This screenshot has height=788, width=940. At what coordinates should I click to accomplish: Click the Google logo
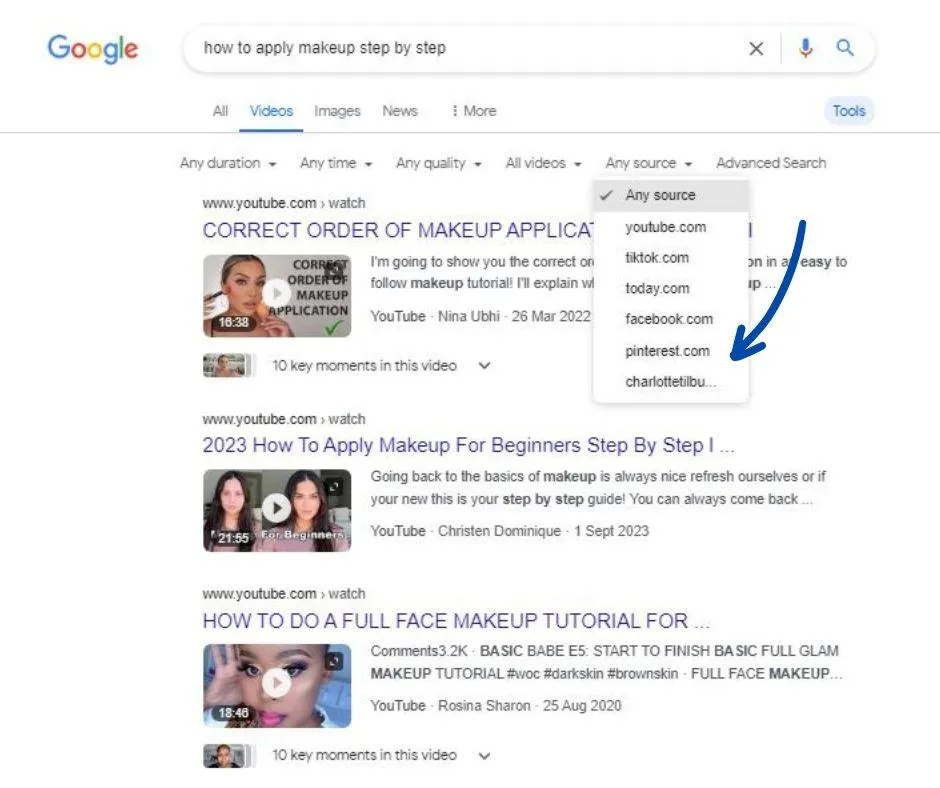(x=93, y=49)
